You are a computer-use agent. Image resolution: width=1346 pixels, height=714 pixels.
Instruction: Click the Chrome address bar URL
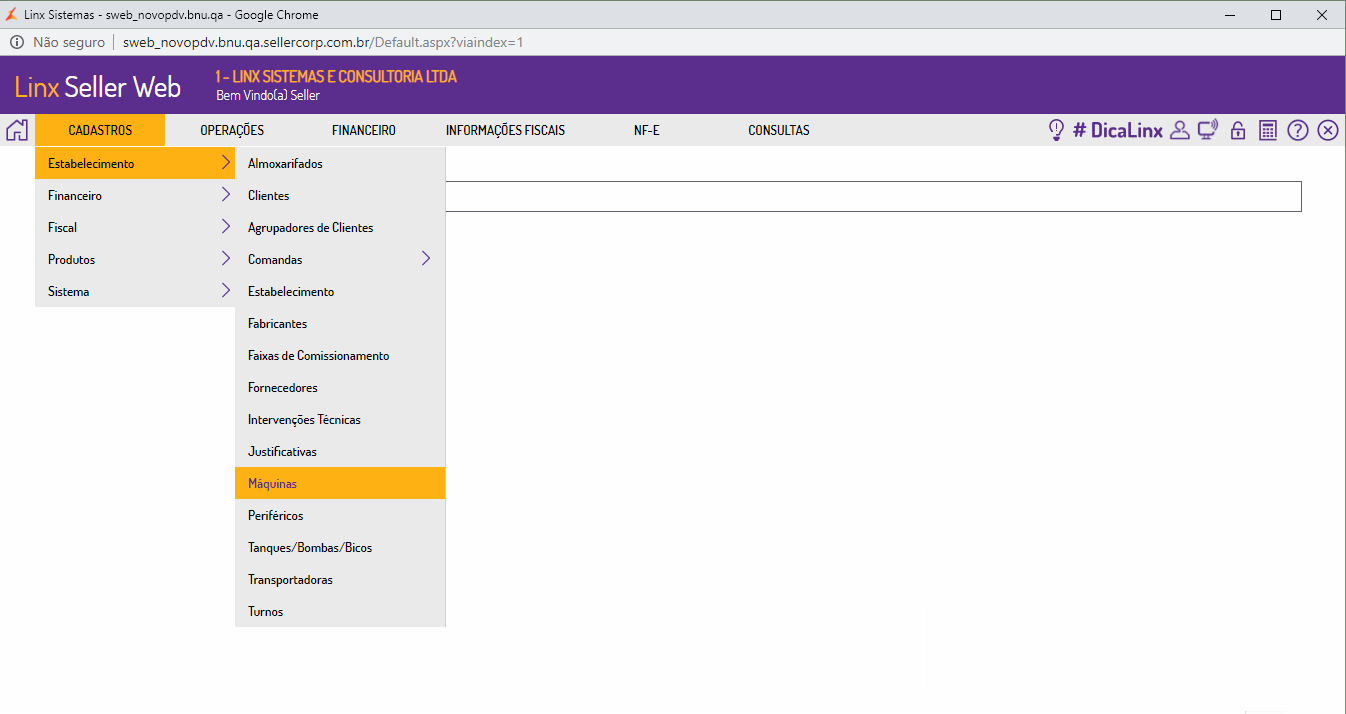tap(323, 43)
